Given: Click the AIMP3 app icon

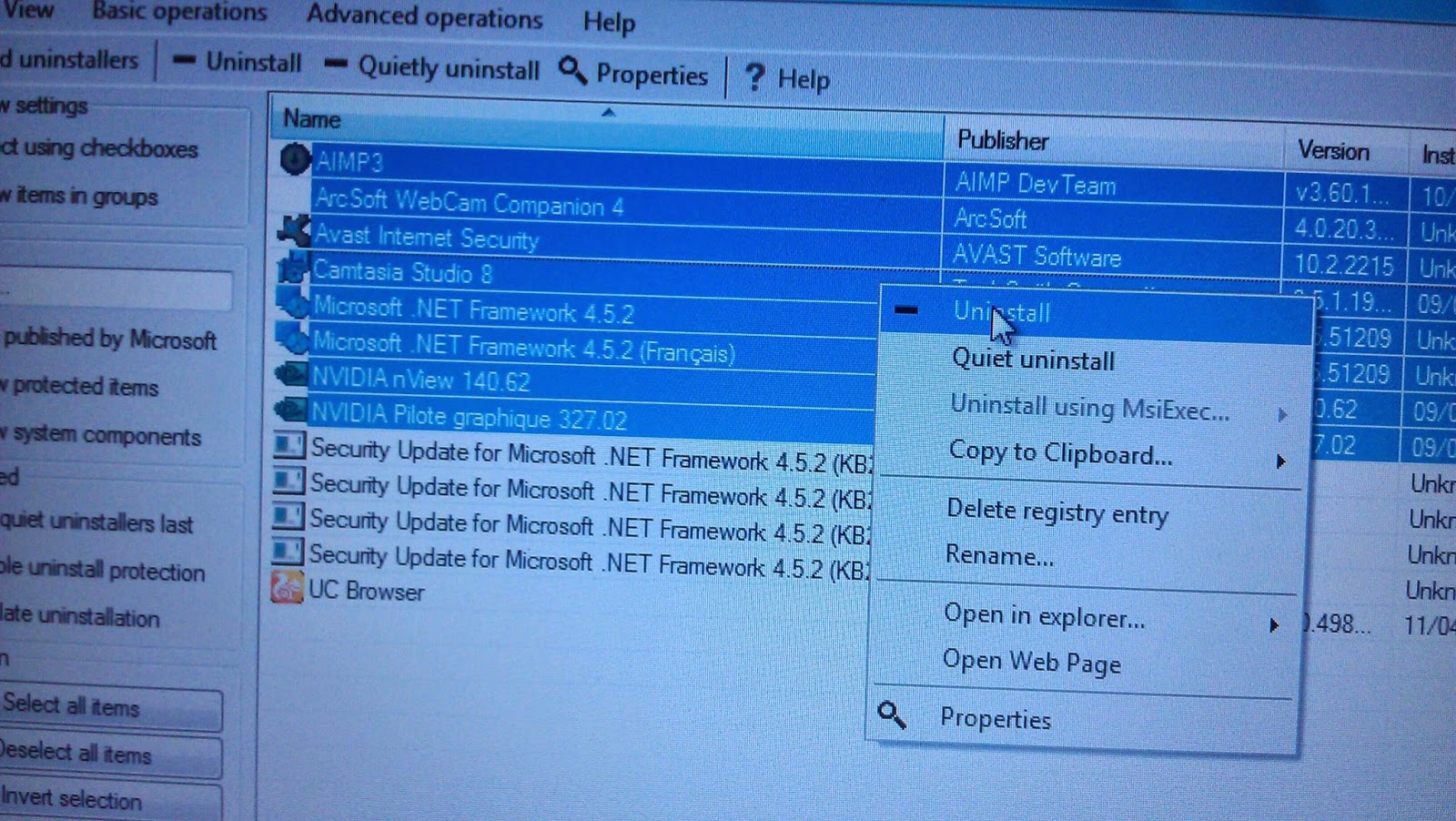Looking at the screenshot, I should pos(295,159).
